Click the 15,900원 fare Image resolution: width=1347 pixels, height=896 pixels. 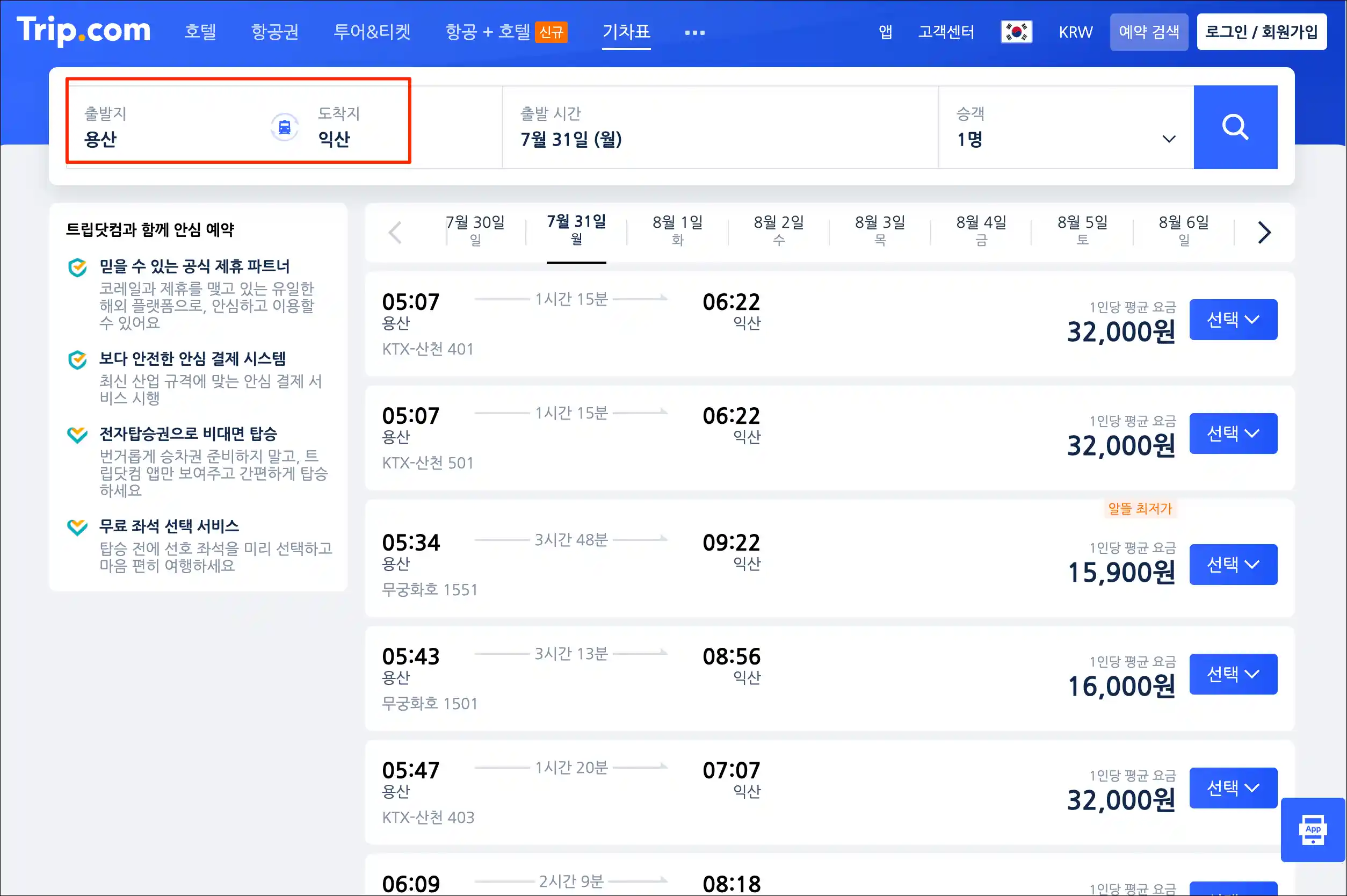tap(1121, 572)
